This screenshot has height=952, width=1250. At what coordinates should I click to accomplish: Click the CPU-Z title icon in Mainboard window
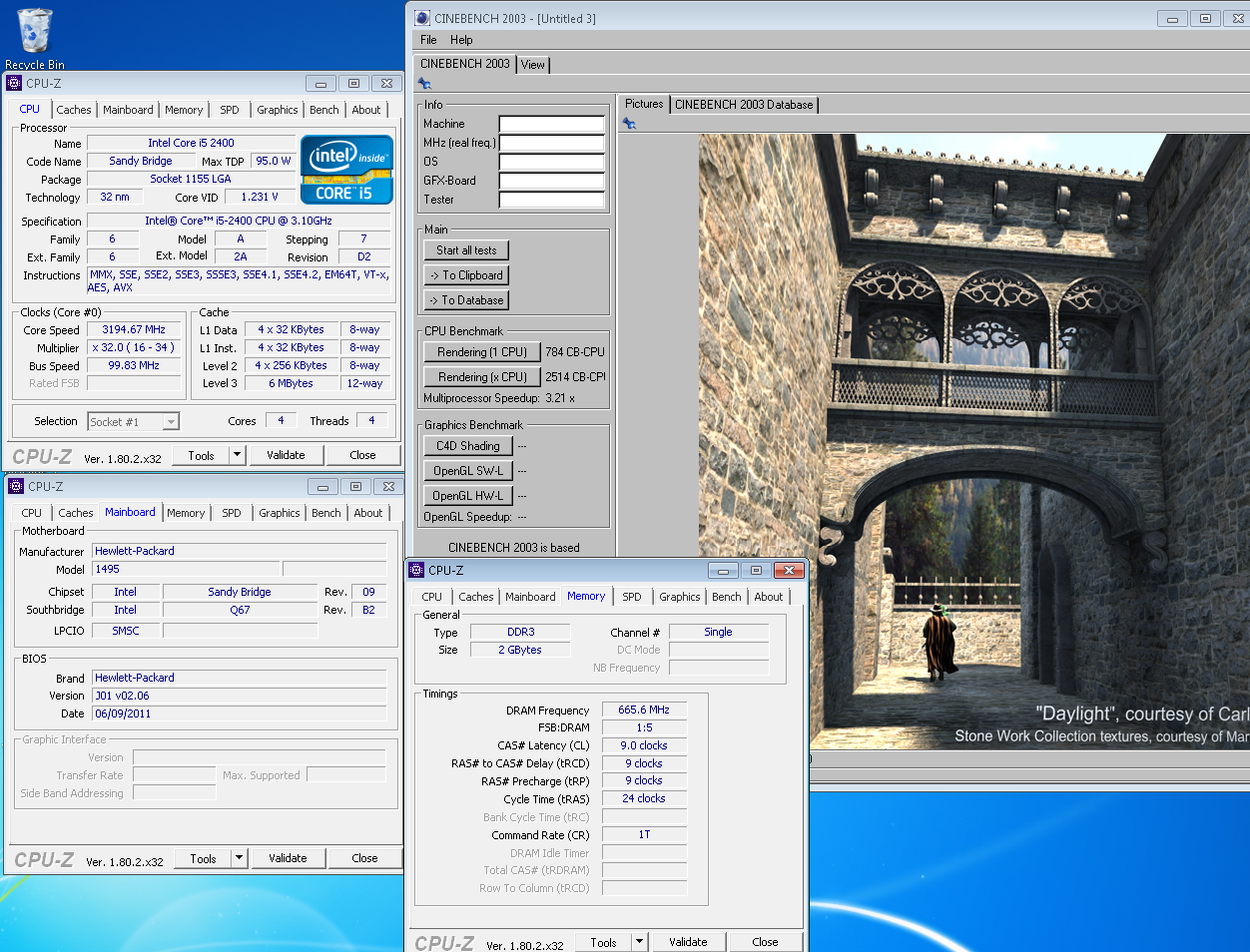click(x=16, y=486)
